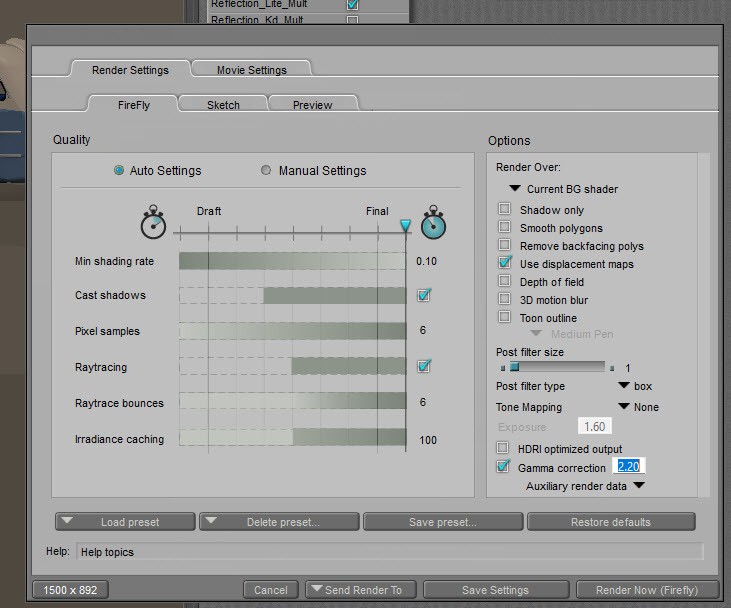Open Tone Mapping None dropdown

[x=638, y=407]
